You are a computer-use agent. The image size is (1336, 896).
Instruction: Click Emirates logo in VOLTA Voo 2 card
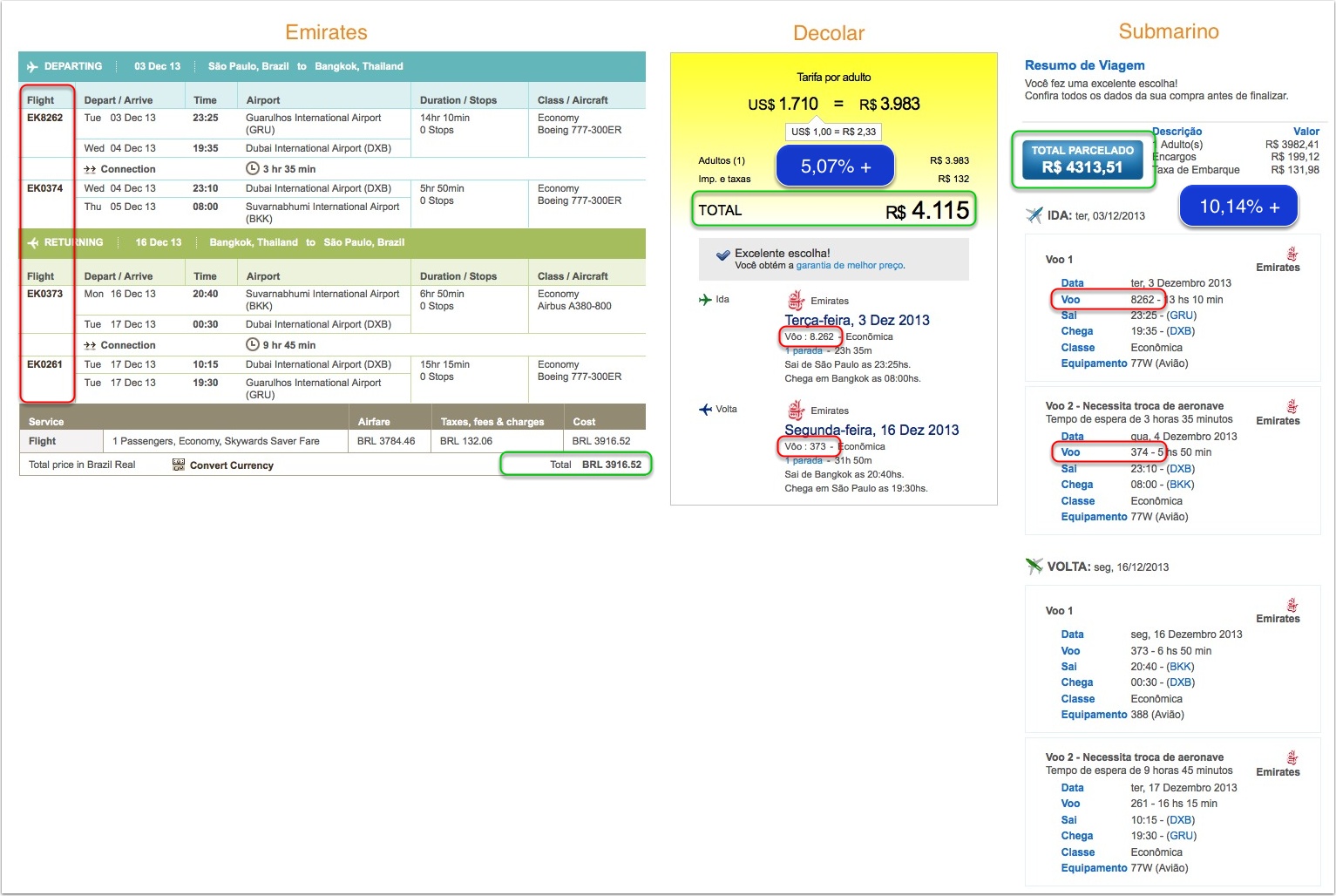point(1292,758)
